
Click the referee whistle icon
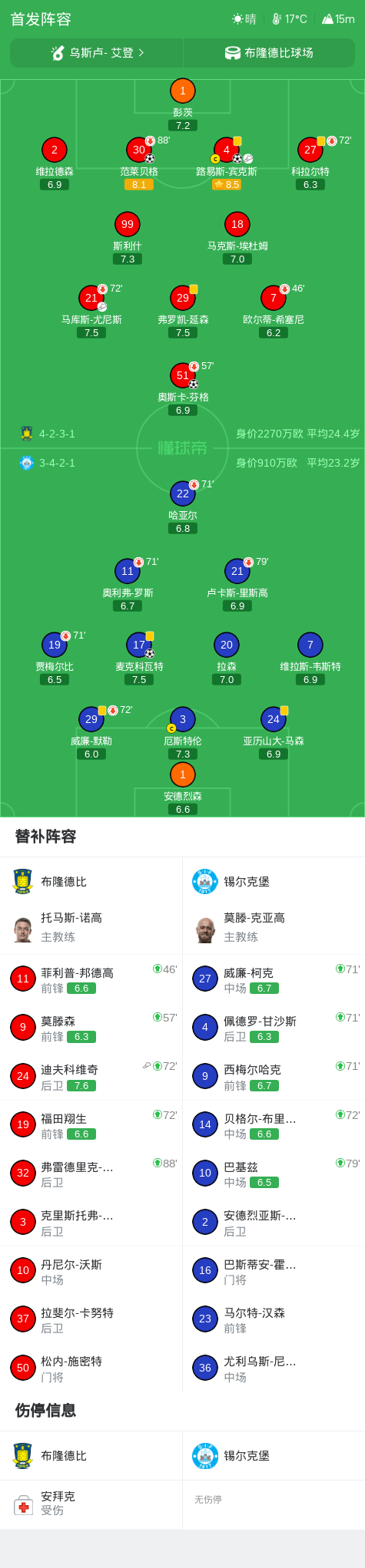pos(58,53)
